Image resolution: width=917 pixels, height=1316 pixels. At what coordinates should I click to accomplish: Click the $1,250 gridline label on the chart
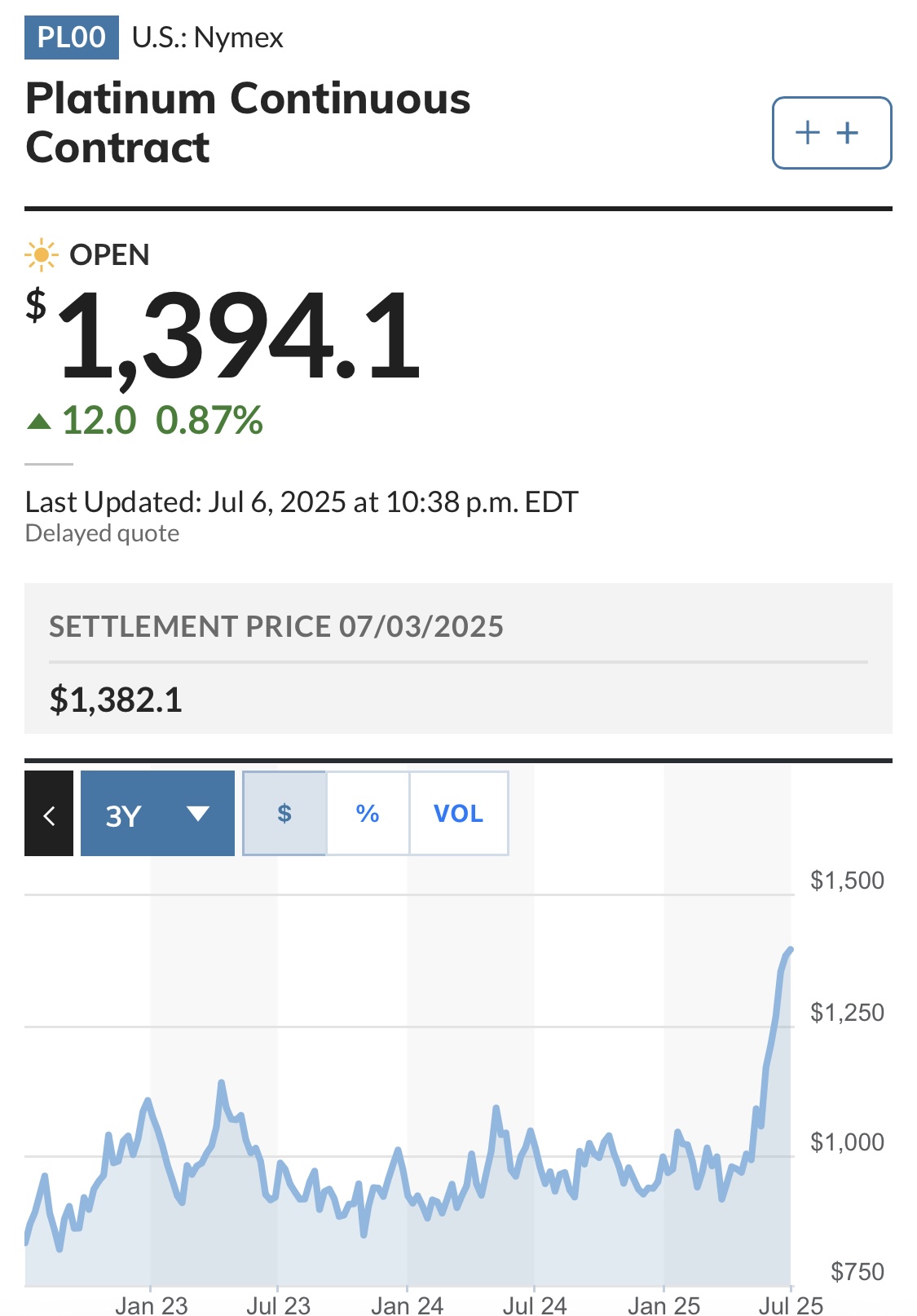[x=847, y=1012]
